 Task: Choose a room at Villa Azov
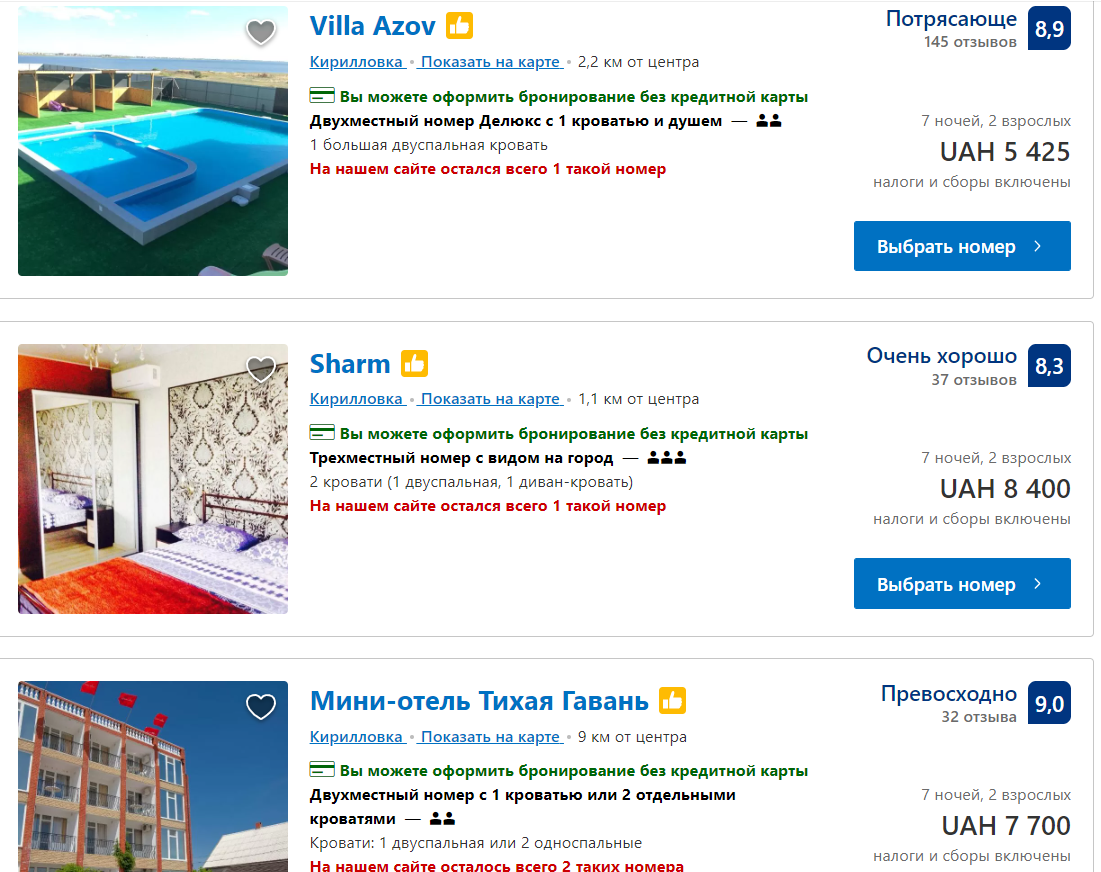pos(962,246)
